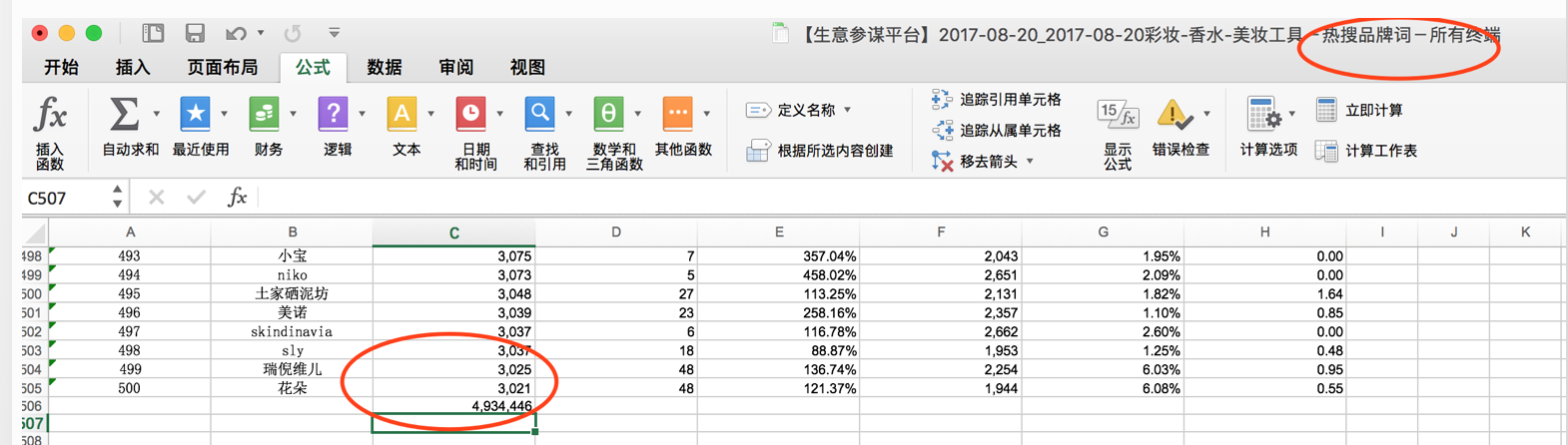Click the AutoSum sigma icon
The height and width of the screenshot is (445, 1568).
124,114
